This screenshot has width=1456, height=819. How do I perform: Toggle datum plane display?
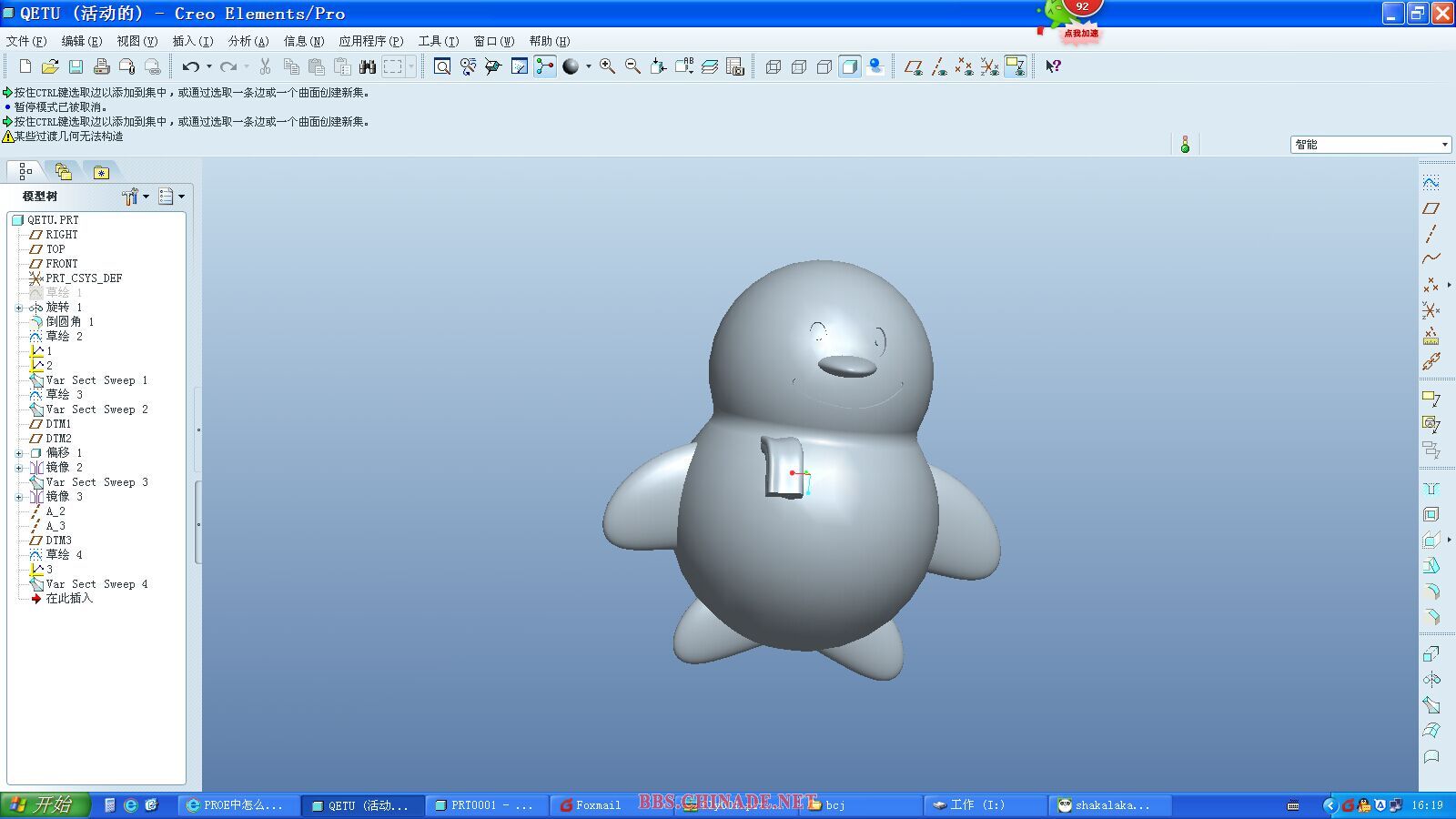point(914,66)
